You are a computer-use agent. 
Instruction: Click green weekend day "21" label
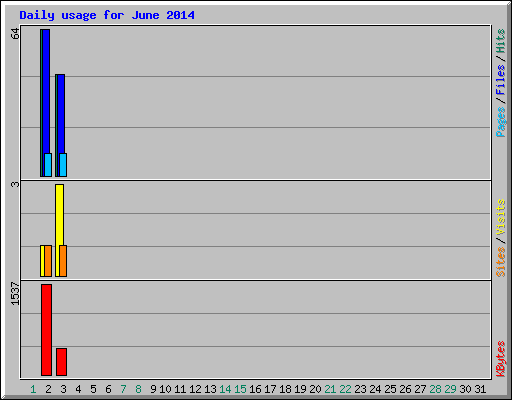[x=330, y=389]
